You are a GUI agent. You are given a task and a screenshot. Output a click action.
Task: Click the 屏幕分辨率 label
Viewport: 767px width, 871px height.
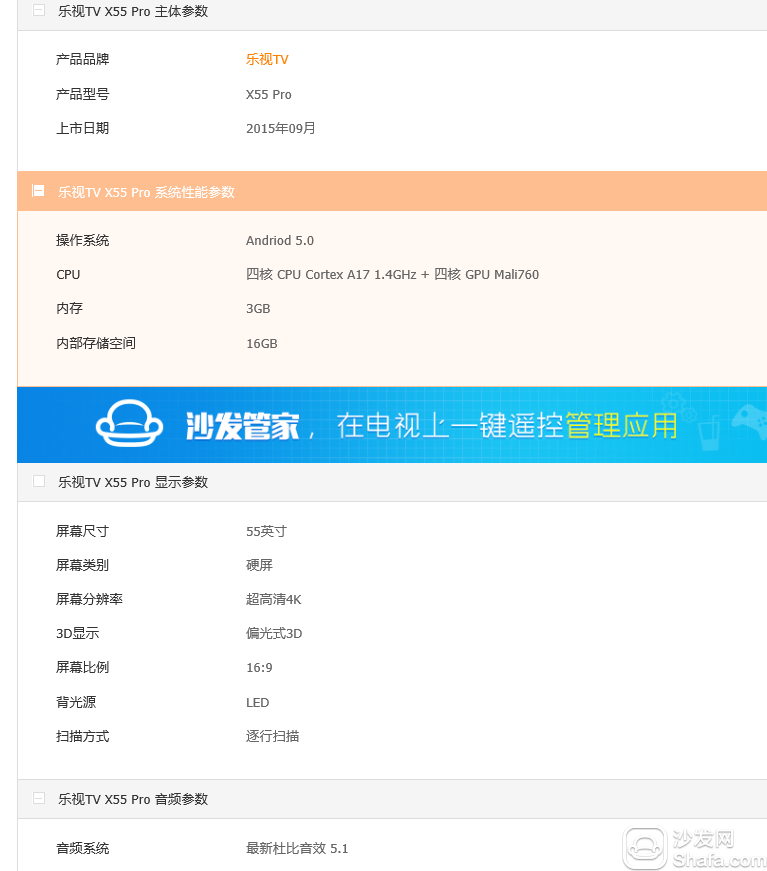click(x=89, y=599)
